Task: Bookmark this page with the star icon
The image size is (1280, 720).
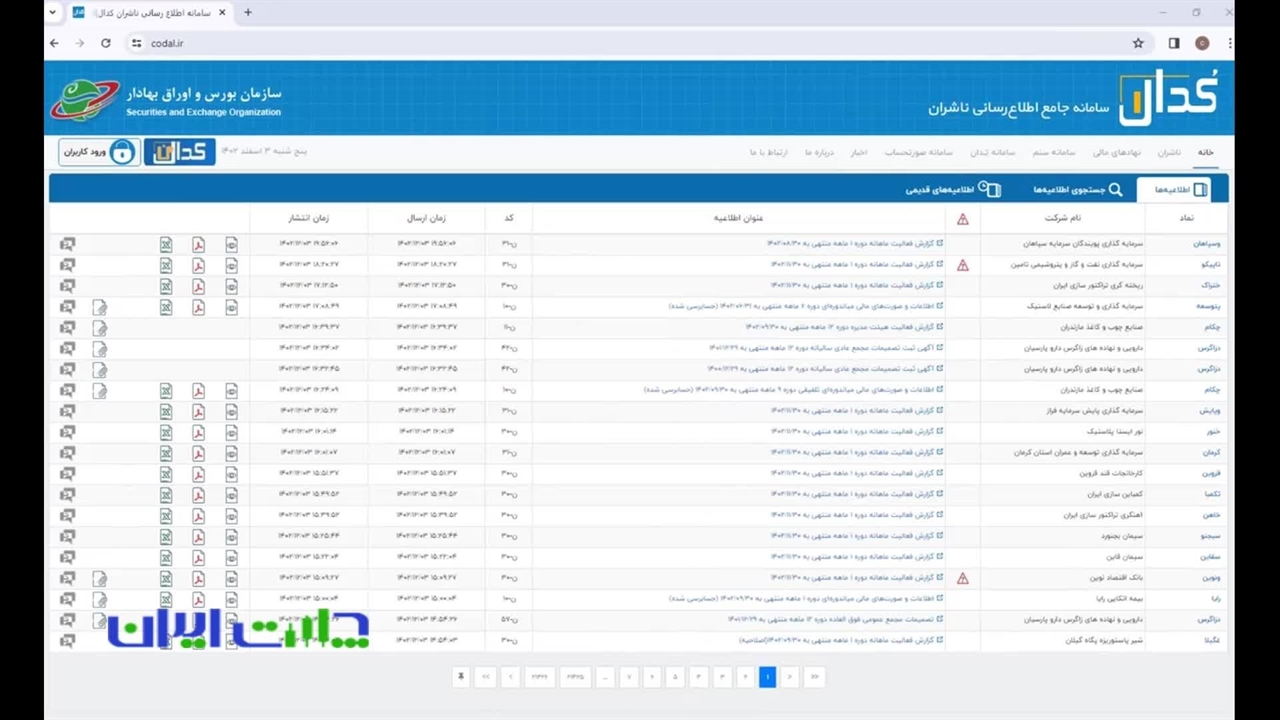Action: (1138, 43)
